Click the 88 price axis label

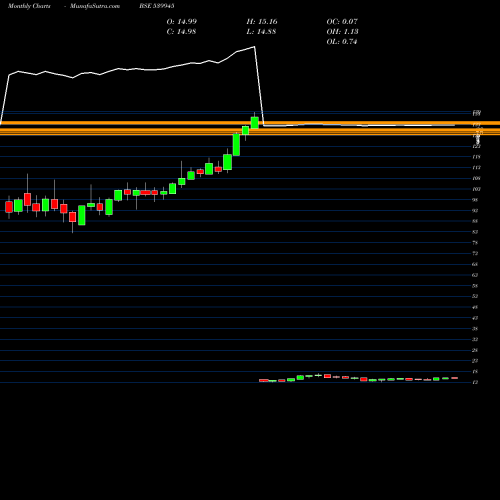[x=476, y=221]
